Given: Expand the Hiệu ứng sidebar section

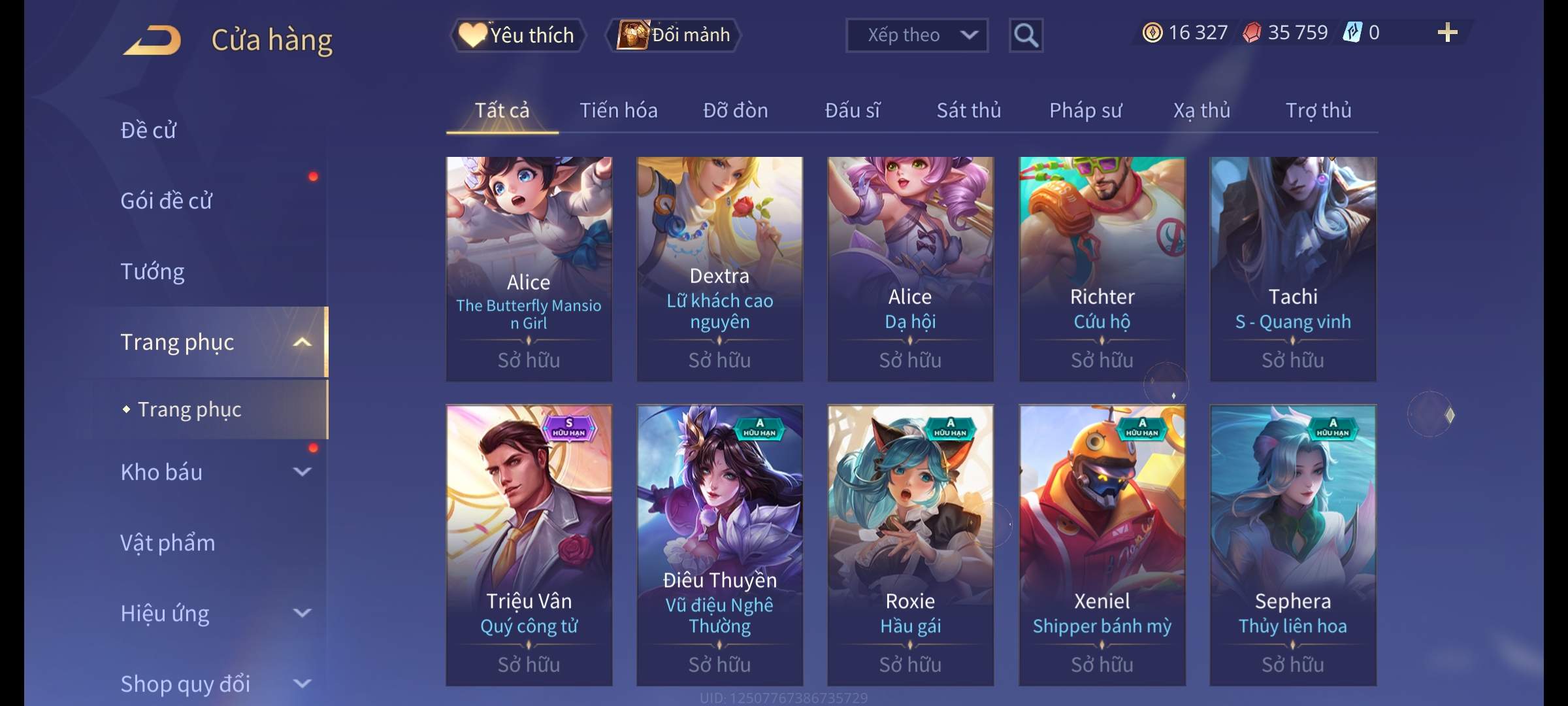Looking at the screenshot, I should [x=302, y=613].
